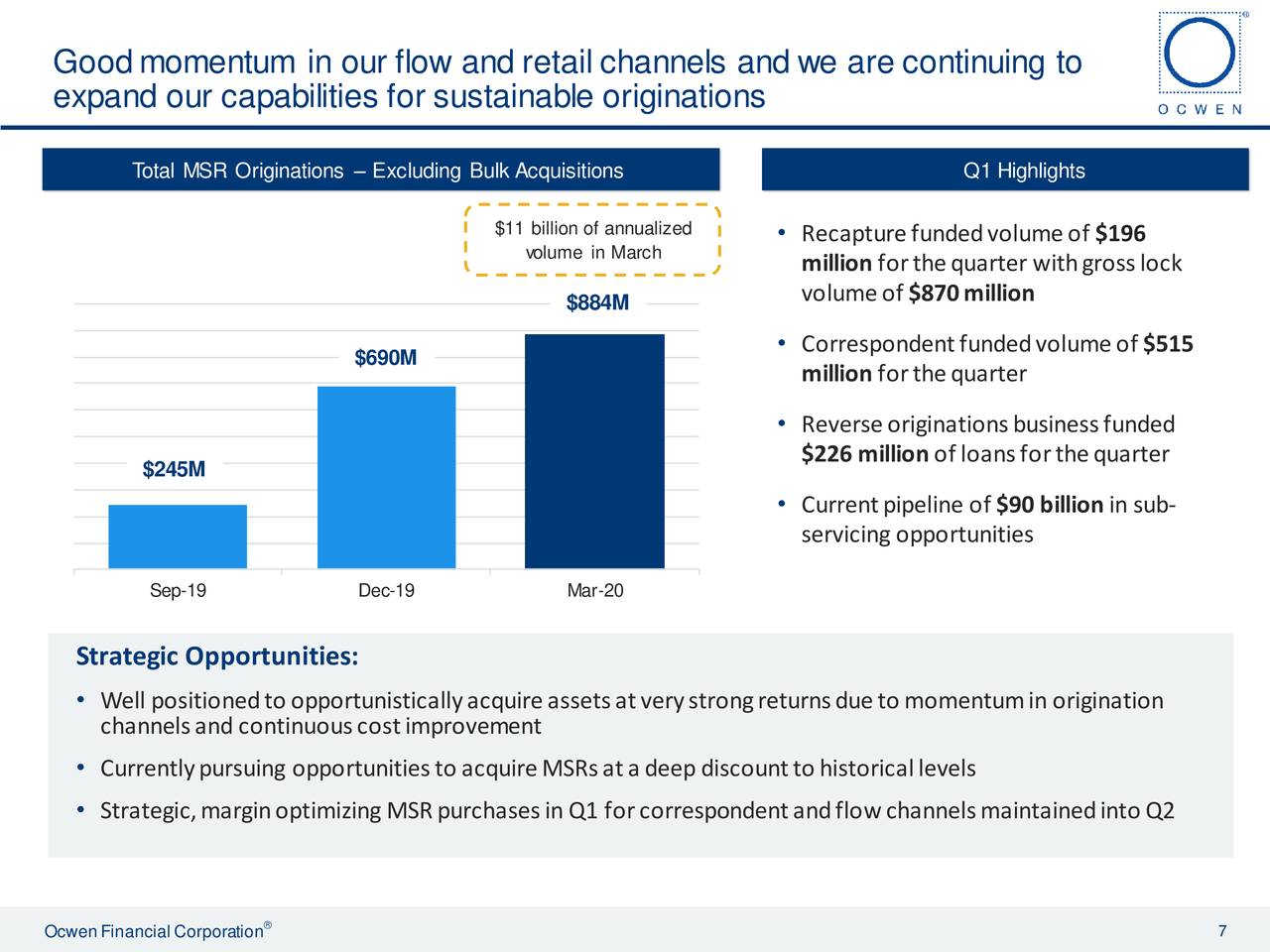Click the 'Currently pursuing opportunities to acquire MSRs' bullet
This screenshot has width=1270, height=952.
pos(526,769)
